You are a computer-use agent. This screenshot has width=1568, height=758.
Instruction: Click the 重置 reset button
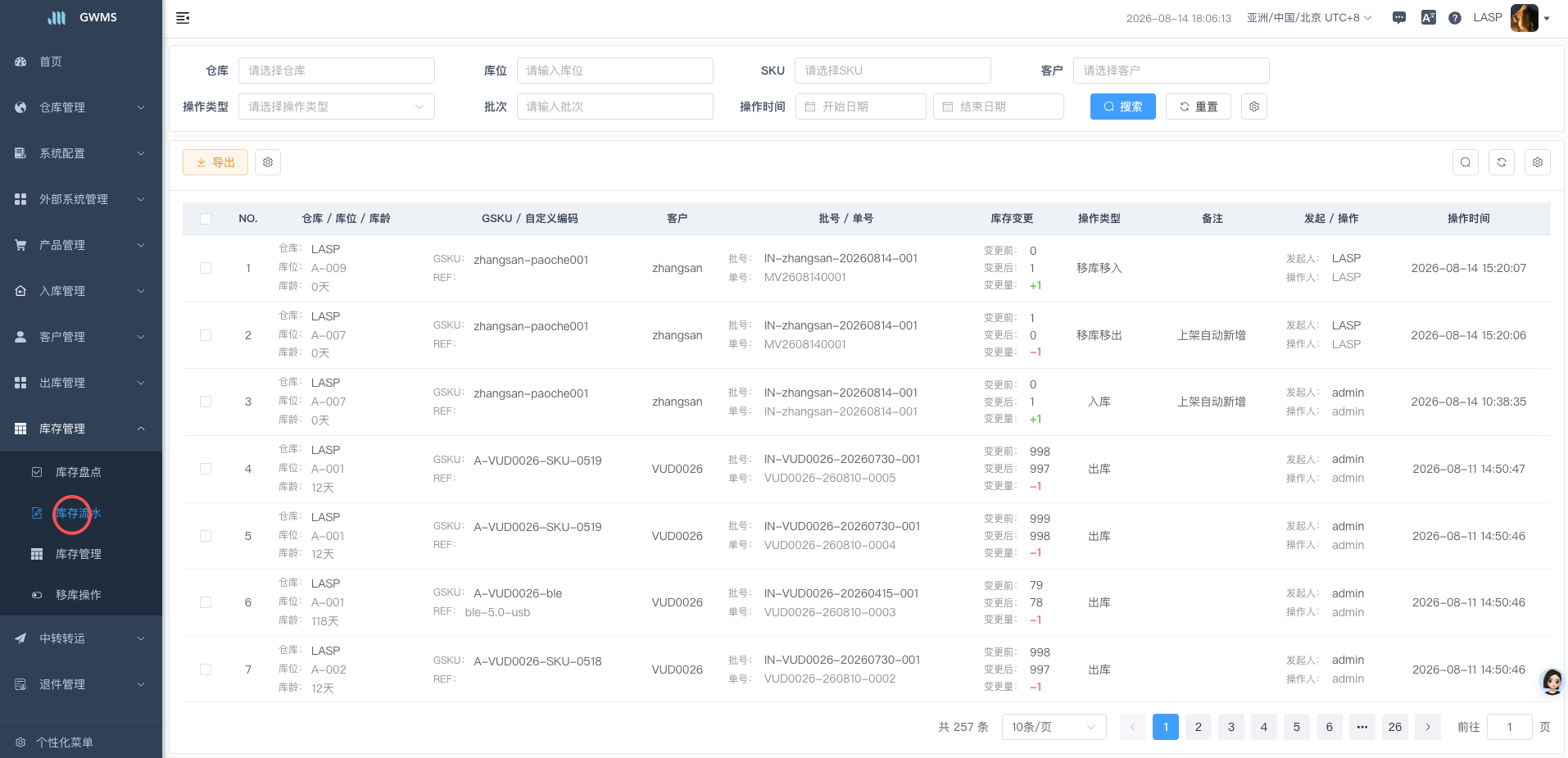click(1199, 107)
